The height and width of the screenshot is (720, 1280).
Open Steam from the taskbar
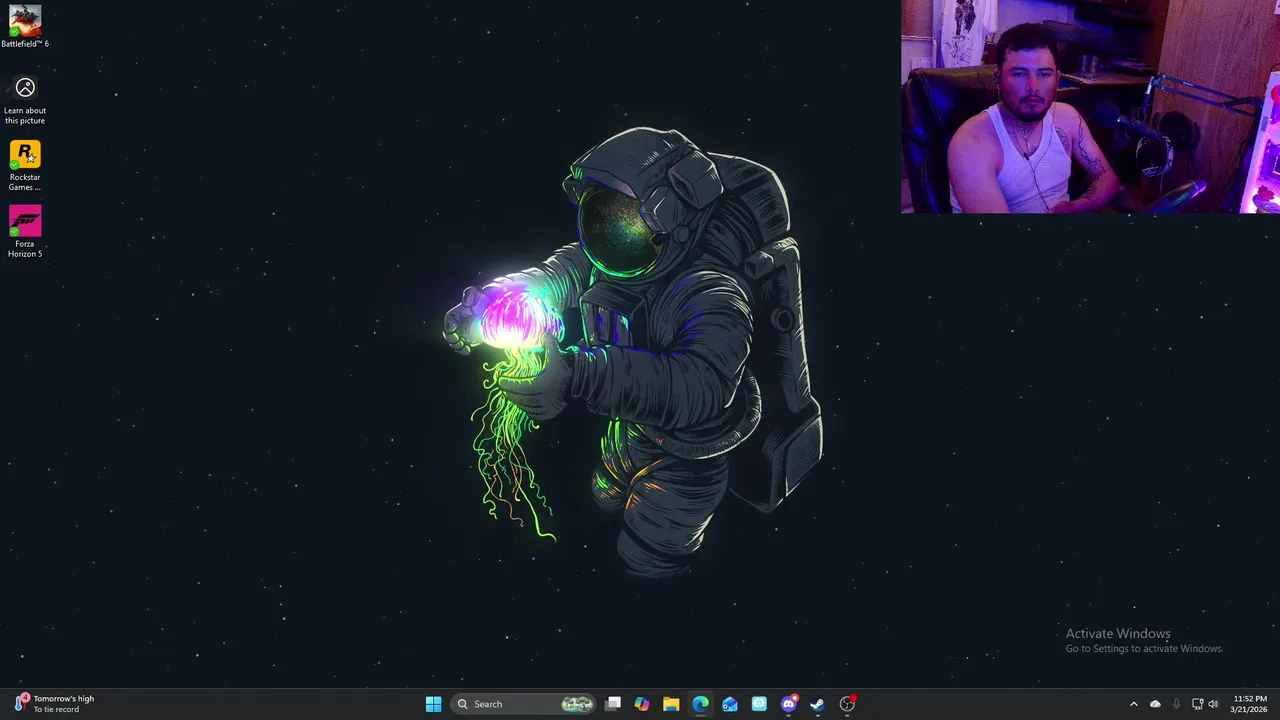pyautogui.click(x=818, y=704)
